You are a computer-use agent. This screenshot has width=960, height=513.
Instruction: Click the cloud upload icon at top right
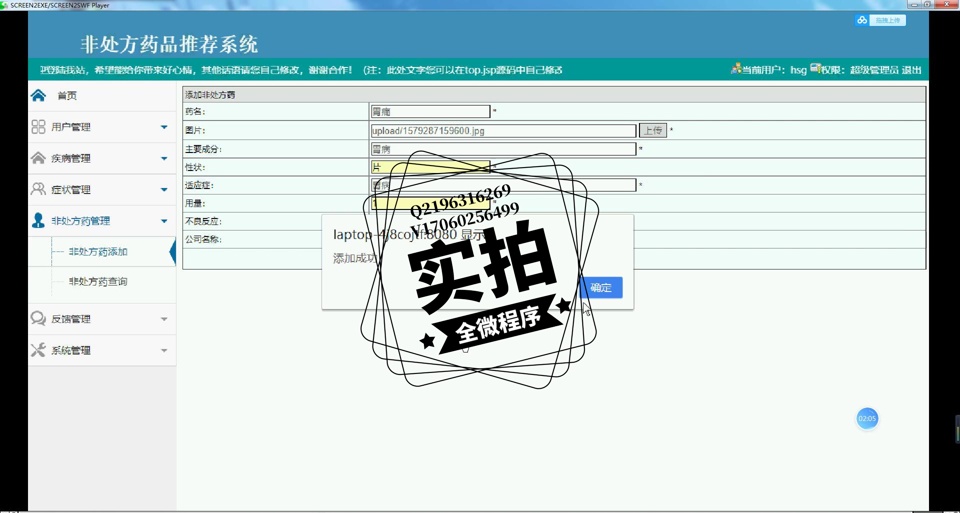(x=861, y=20)
